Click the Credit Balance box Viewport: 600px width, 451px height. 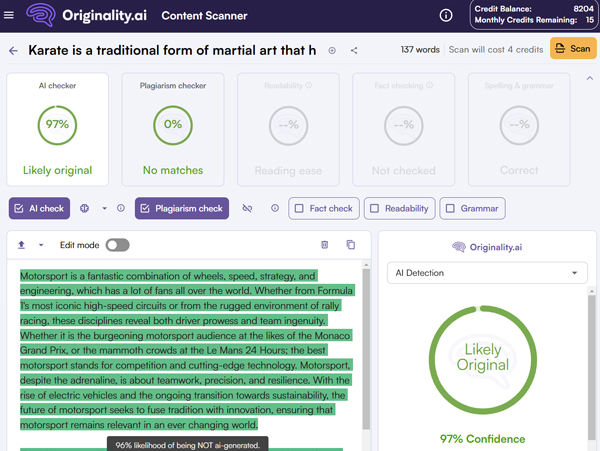(533, 15)
